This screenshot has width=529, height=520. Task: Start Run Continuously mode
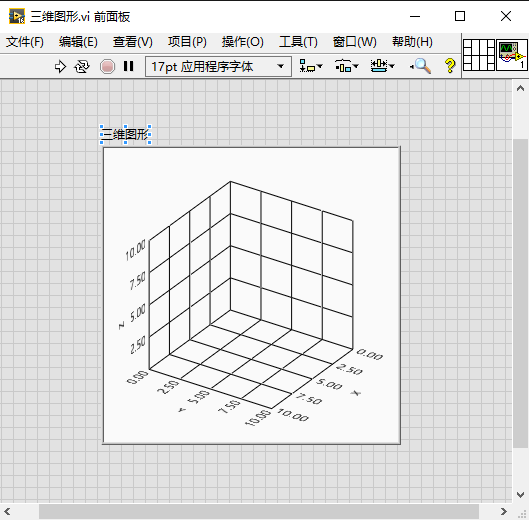(x=82, y=66)
